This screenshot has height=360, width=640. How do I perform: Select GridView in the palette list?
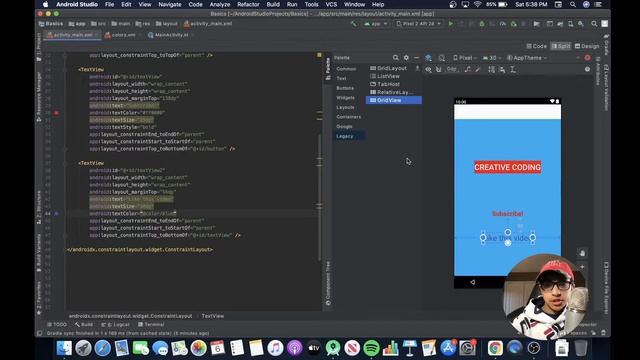[x=393, y=100]
